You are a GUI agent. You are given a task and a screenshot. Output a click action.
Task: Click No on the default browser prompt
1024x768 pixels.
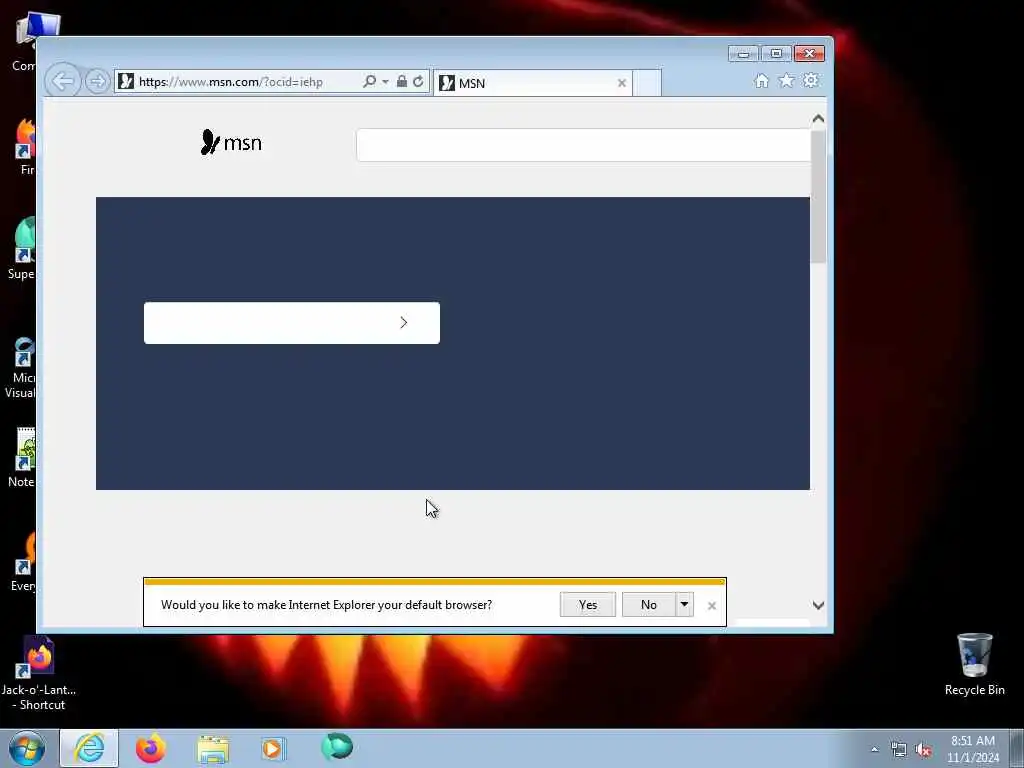(x=648, y=605)
